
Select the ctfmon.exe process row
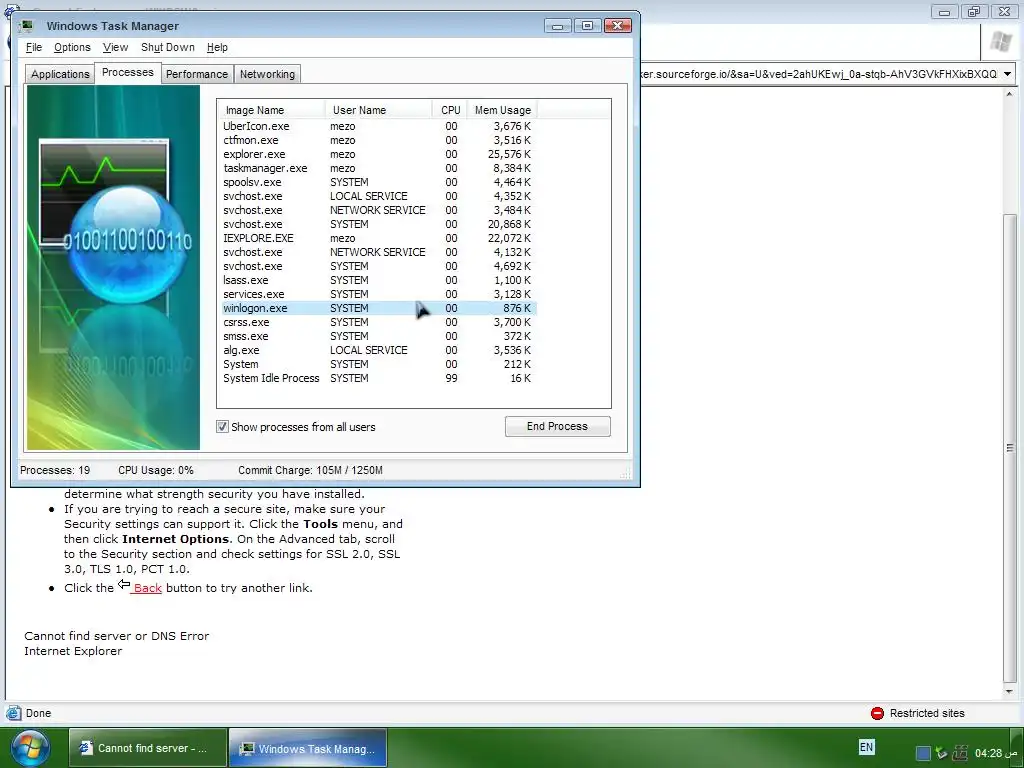pos(377,140)
